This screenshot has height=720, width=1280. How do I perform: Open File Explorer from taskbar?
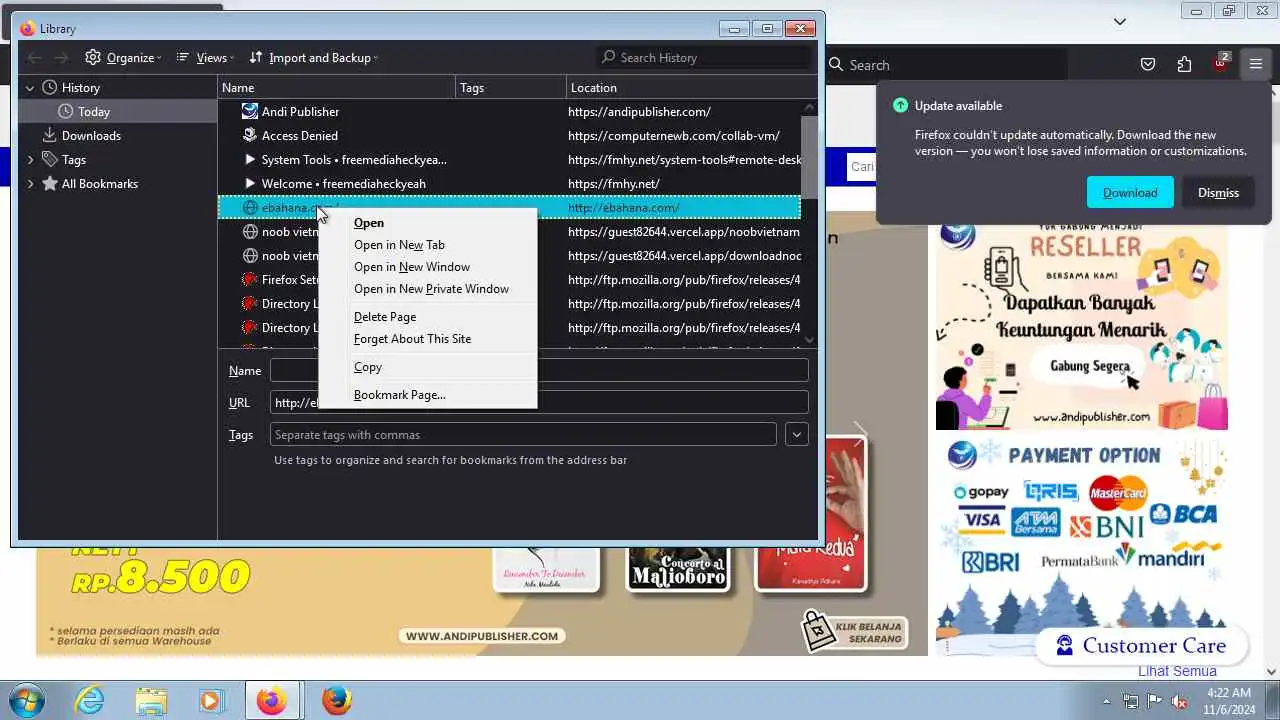[151, 701]
